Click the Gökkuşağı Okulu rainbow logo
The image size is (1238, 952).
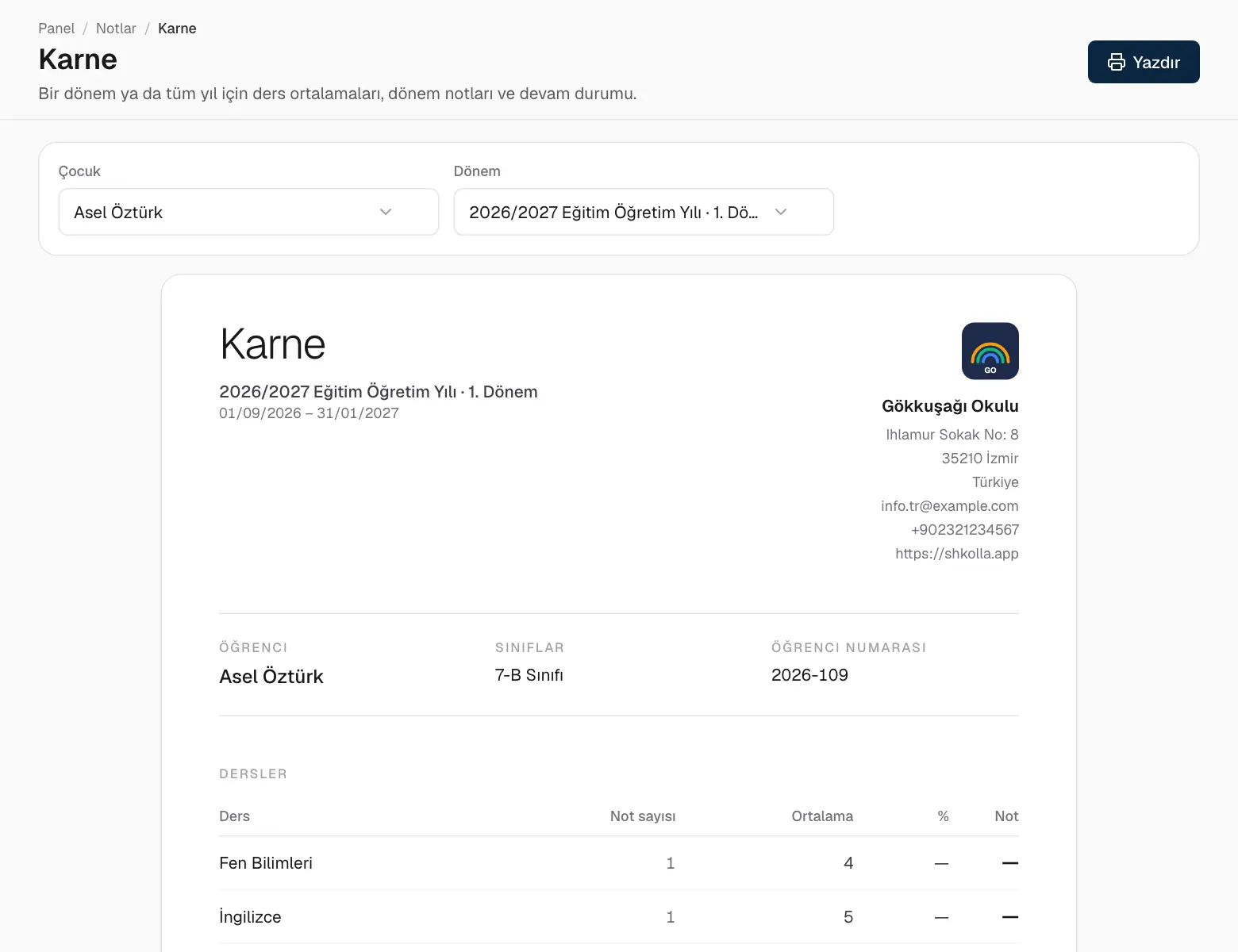pyautogui.click(x=990, y=351)
